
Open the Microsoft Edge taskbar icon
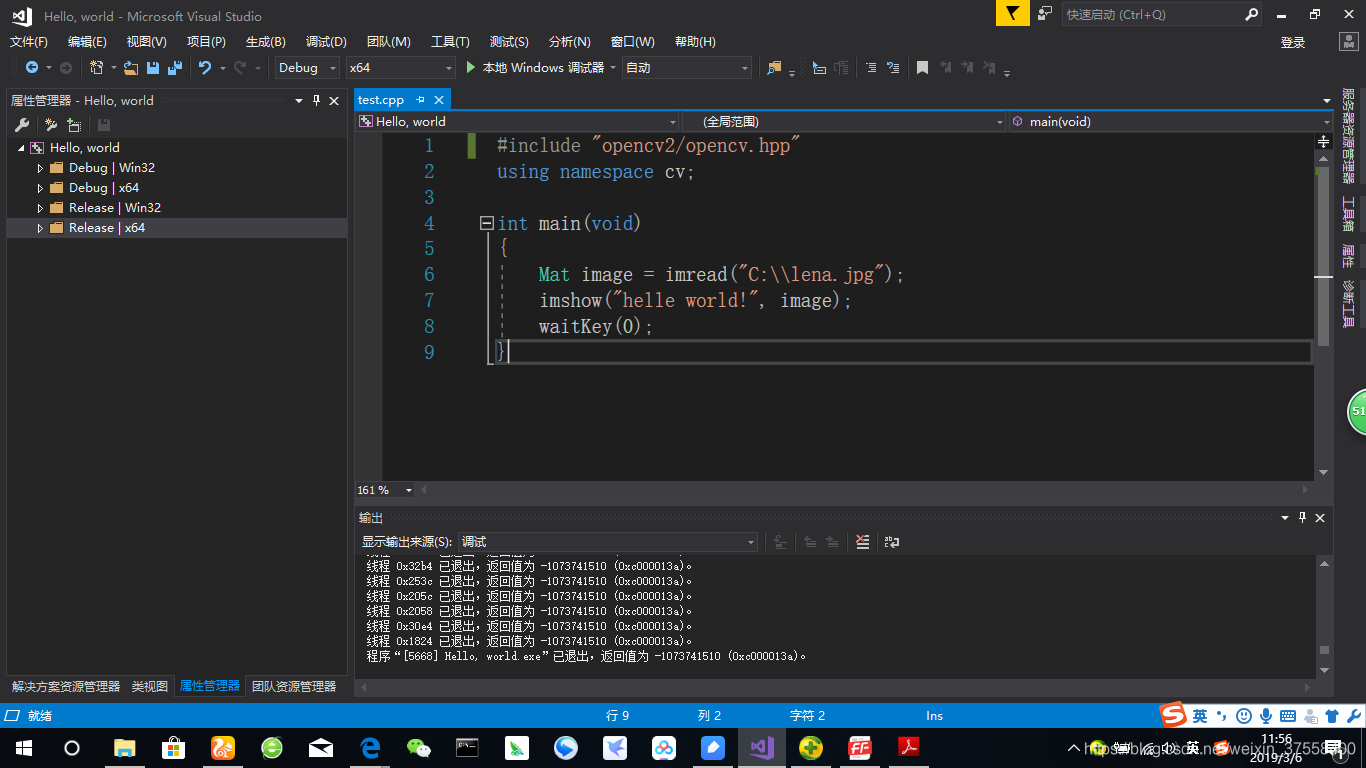pyautogui.click(x=369, y=747)
